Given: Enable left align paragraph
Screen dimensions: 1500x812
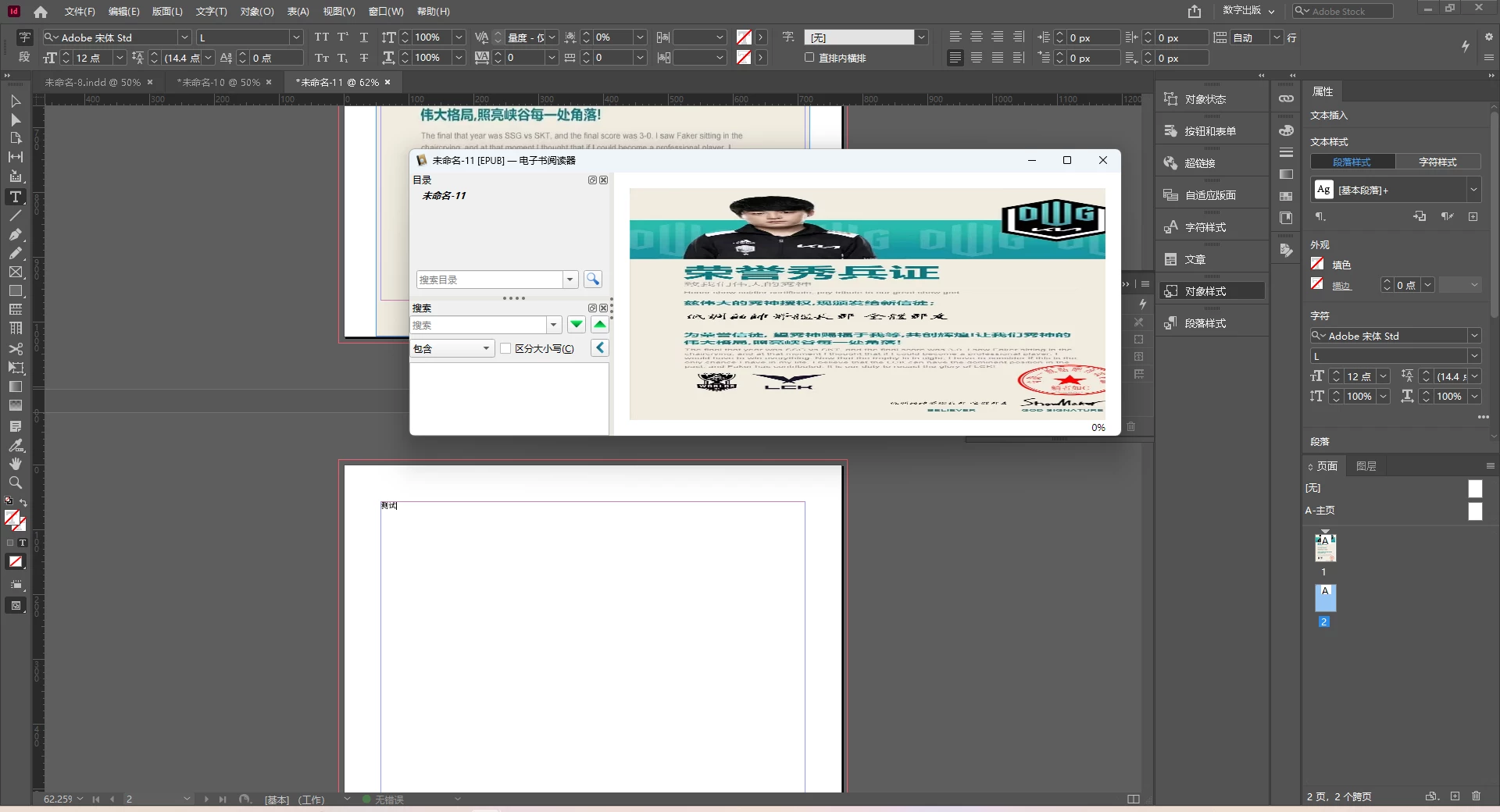Looking at the screenshot, I should pos(955,37).
